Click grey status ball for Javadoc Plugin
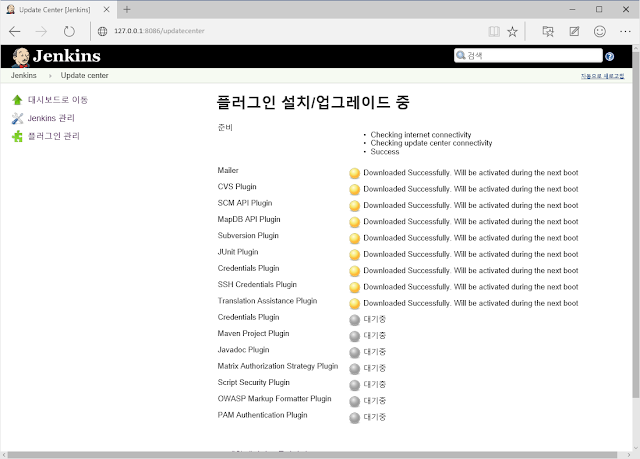Screen dimensions: 640x459 (x=354, y=353)
